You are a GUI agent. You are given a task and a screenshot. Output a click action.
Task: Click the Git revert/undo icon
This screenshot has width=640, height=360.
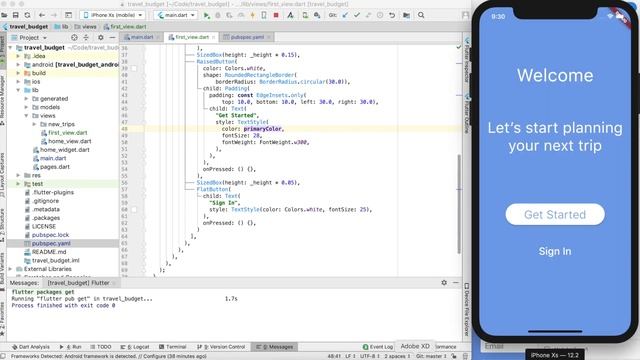click(x=392, y=15)
